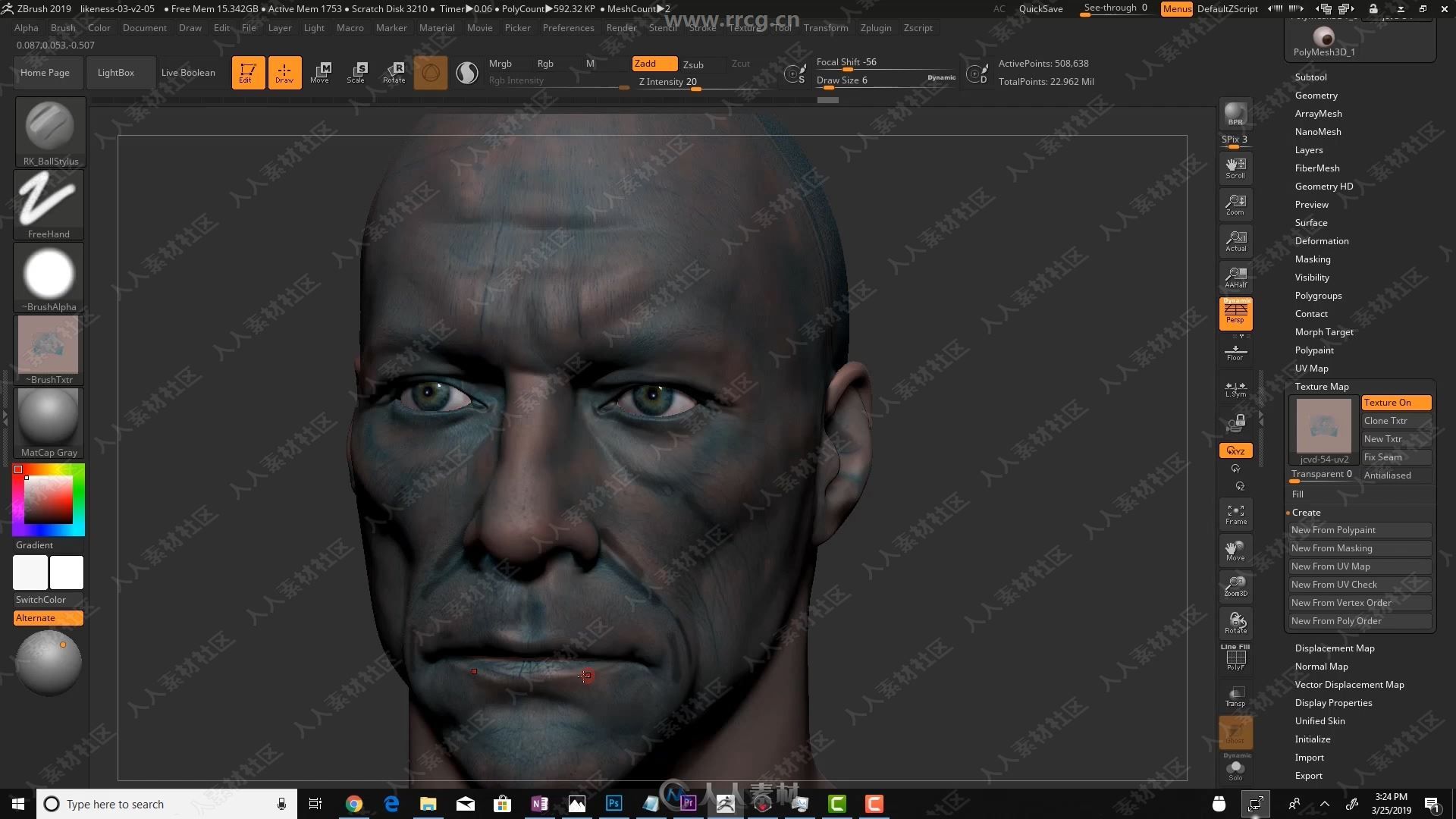Expand the Geometry section
This screenshot has height=819, width=1456.
1316,96
